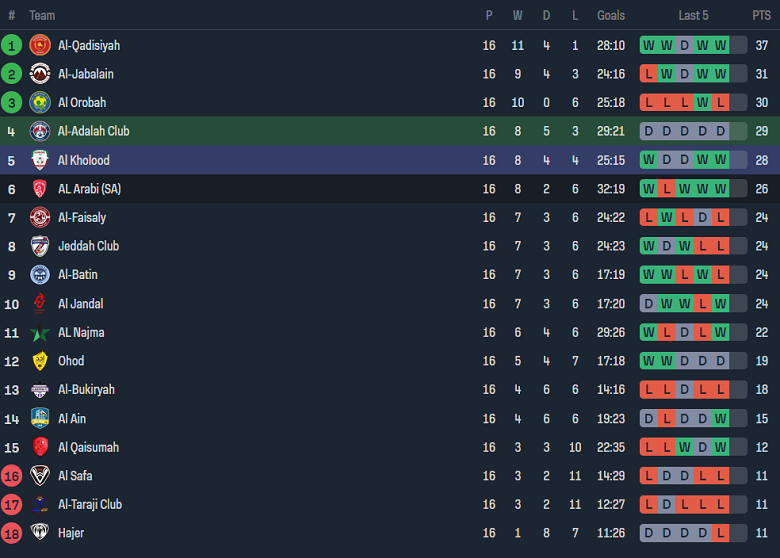
Task: Click the Al-Qadisiyah club crest icon
Action: pos(40,45)
